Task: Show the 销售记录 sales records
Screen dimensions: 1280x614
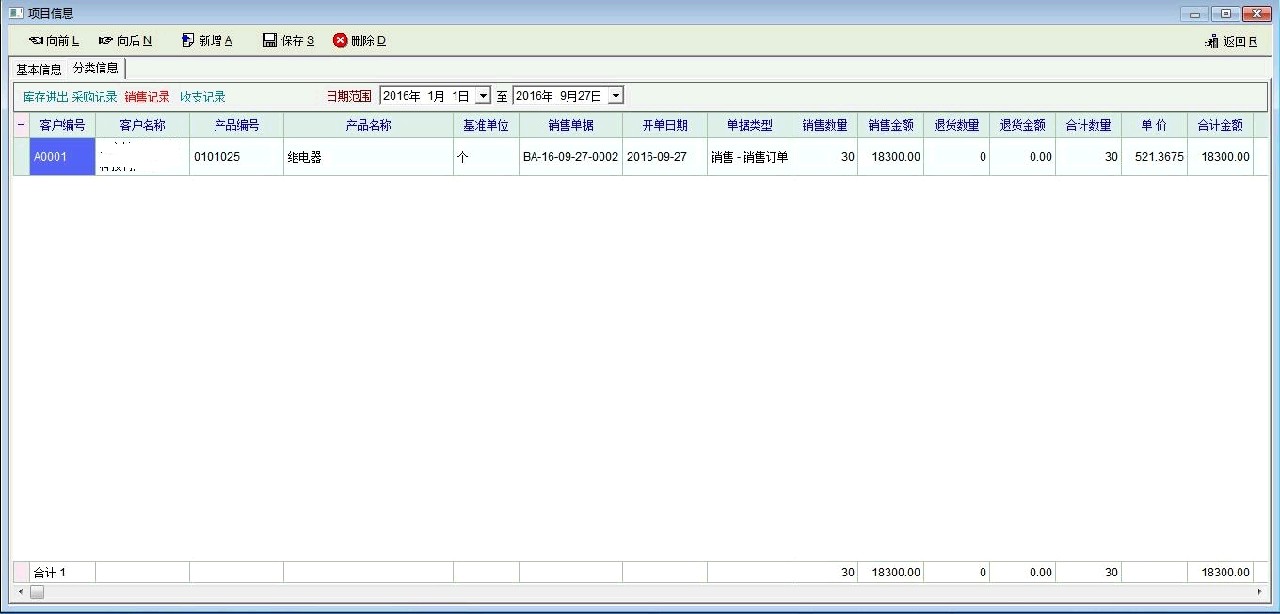Action: pos(147,97)
